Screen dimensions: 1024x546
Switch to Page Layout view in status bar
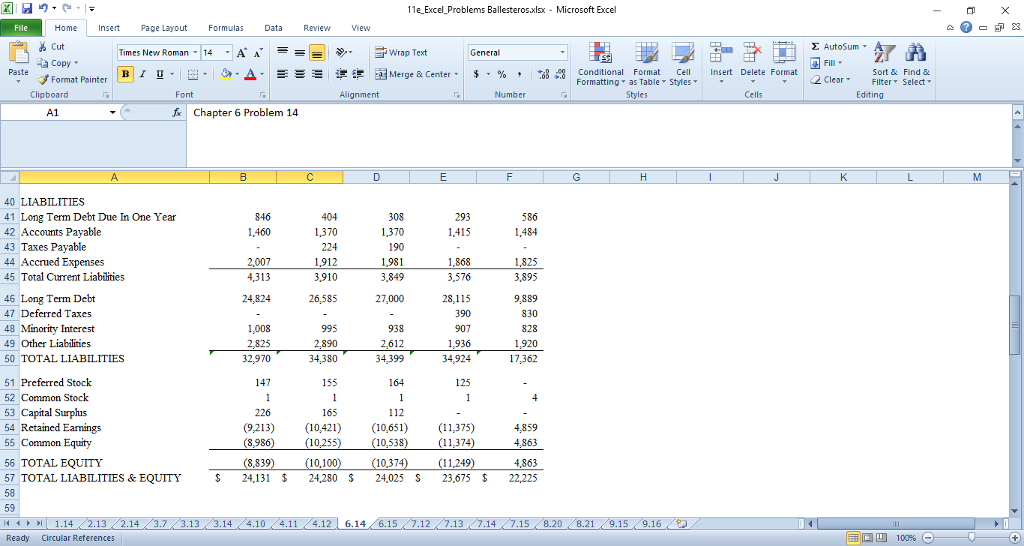(867, 538)
